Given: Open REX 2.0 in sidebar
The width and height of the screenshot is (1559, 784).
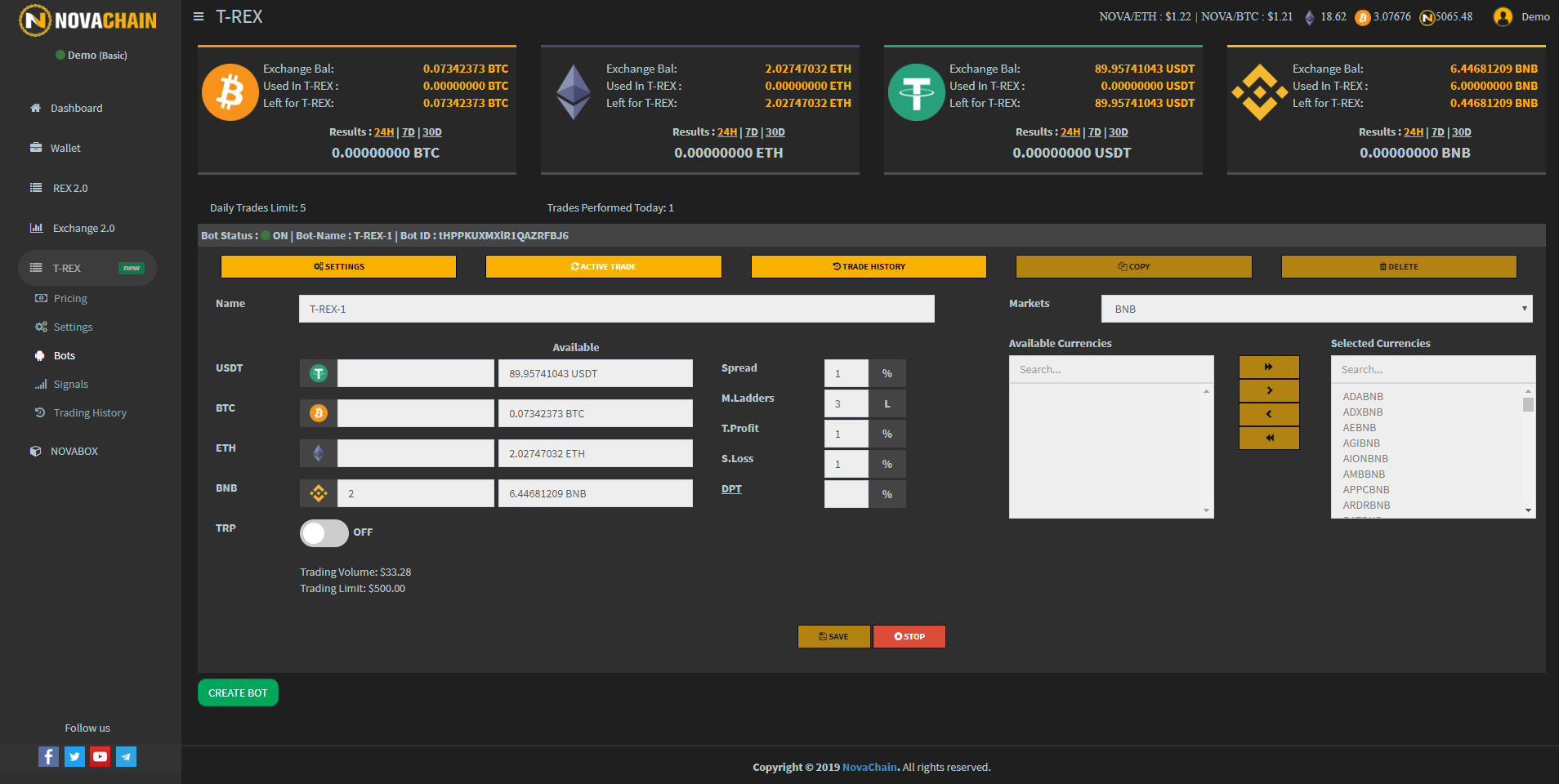Looking at the screenshot, I should tap(70, 188).
